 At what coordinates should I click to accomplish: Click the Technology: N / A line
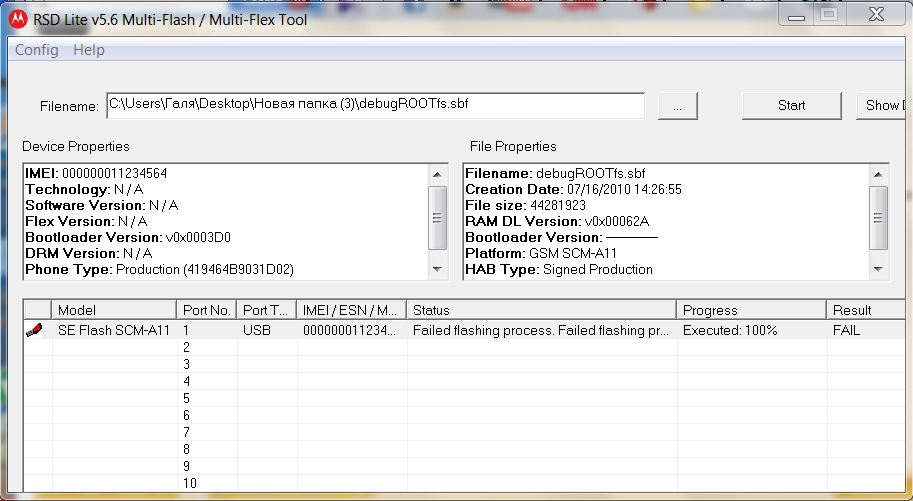[x=84, y=189]
